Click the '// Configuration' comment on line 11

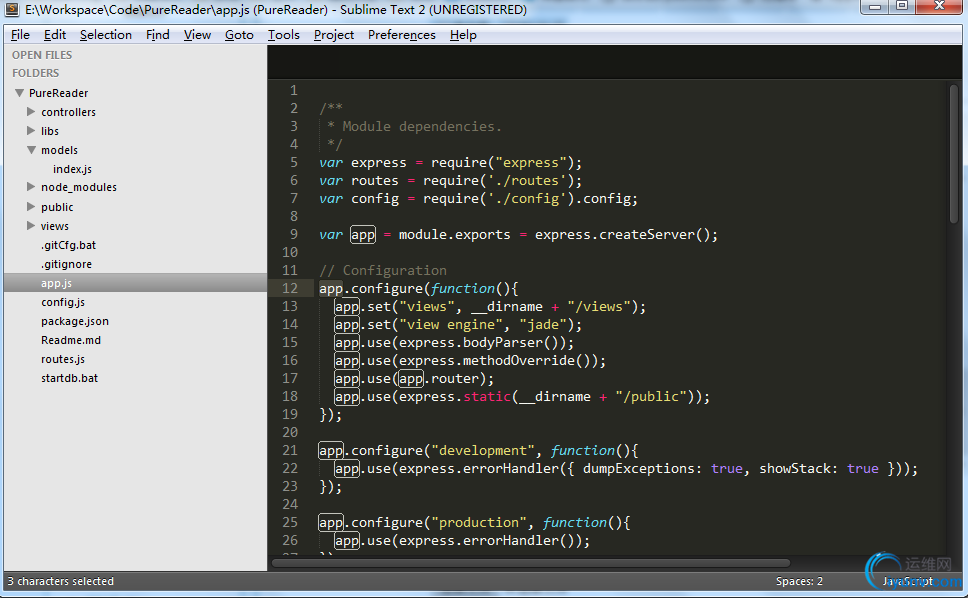point(383,270)
